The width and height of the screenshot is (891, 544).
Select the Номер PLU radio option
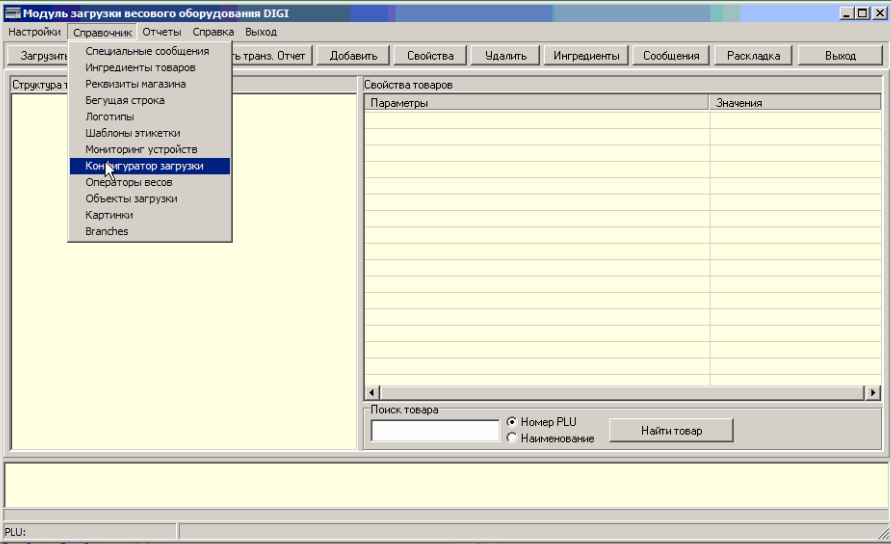(542, 422)
